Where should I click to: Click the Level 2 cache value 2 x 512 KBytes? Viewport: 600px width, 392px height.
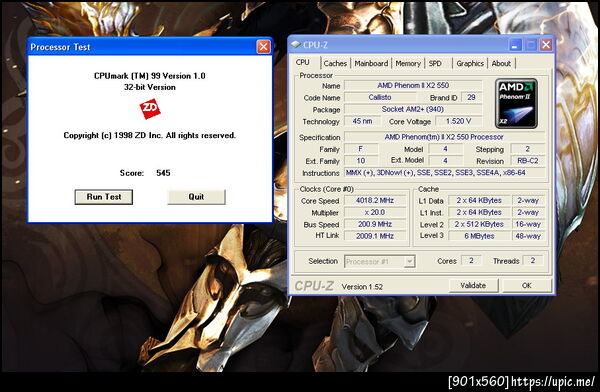(479, 224)
